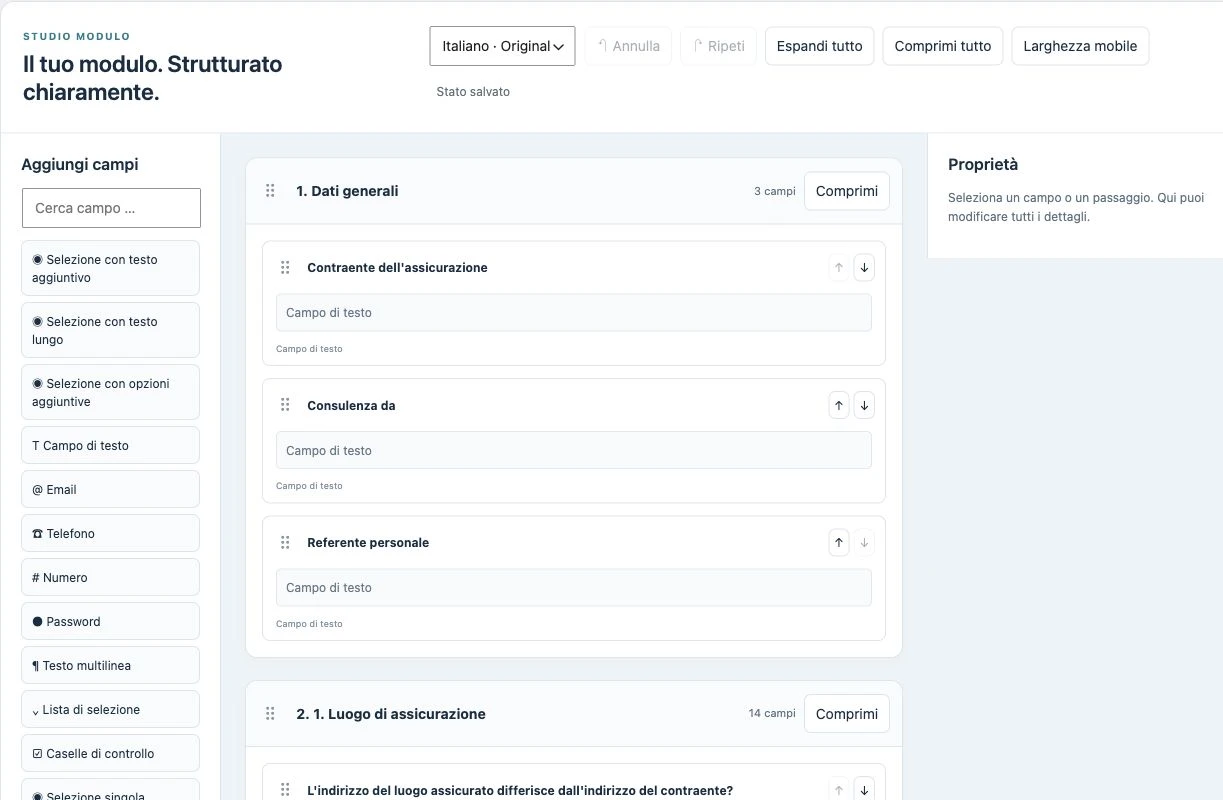Move Referente personale field up
The image size is (1223, 800).
pos(839,543)
